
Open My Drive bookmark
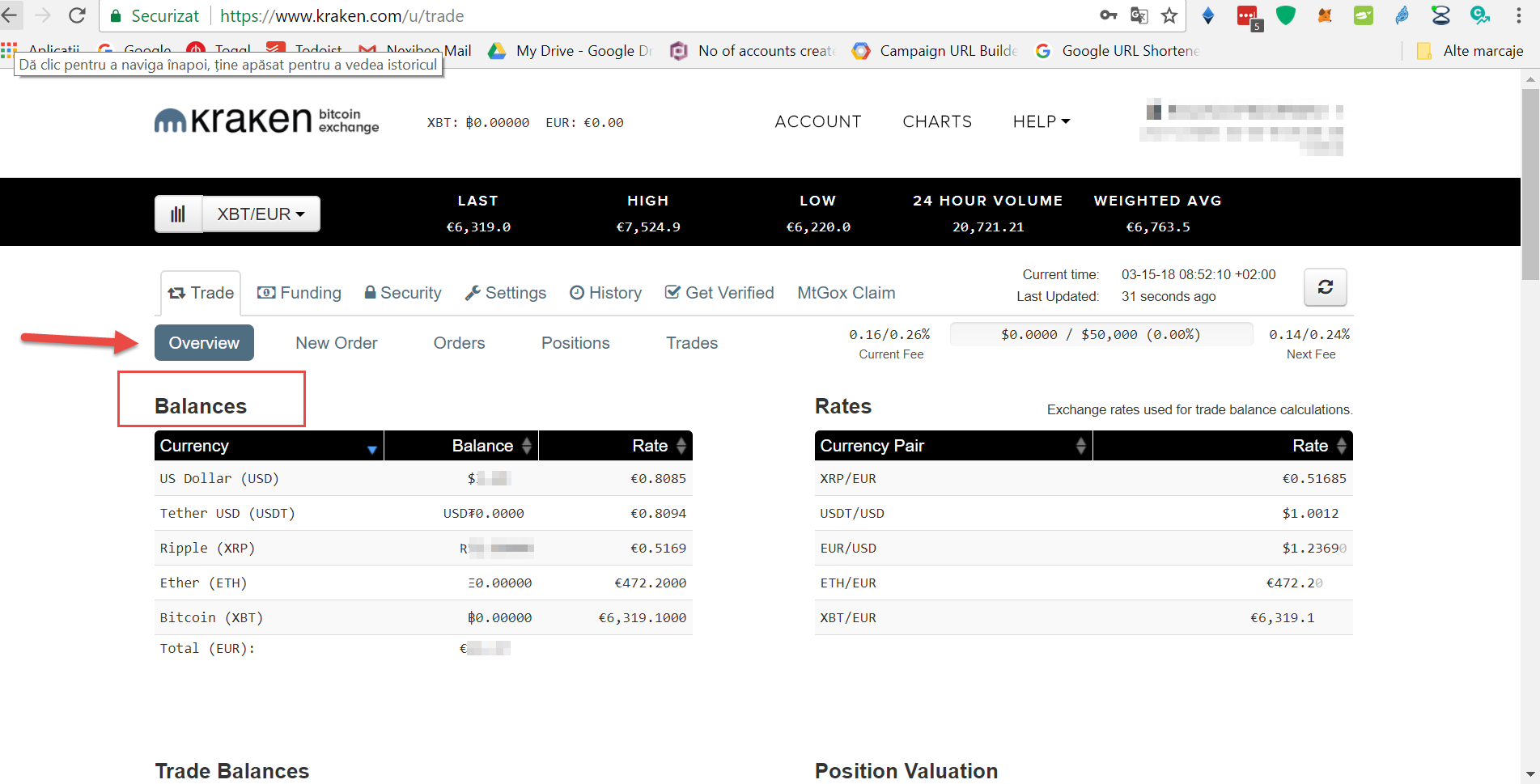tap(570, 51)
